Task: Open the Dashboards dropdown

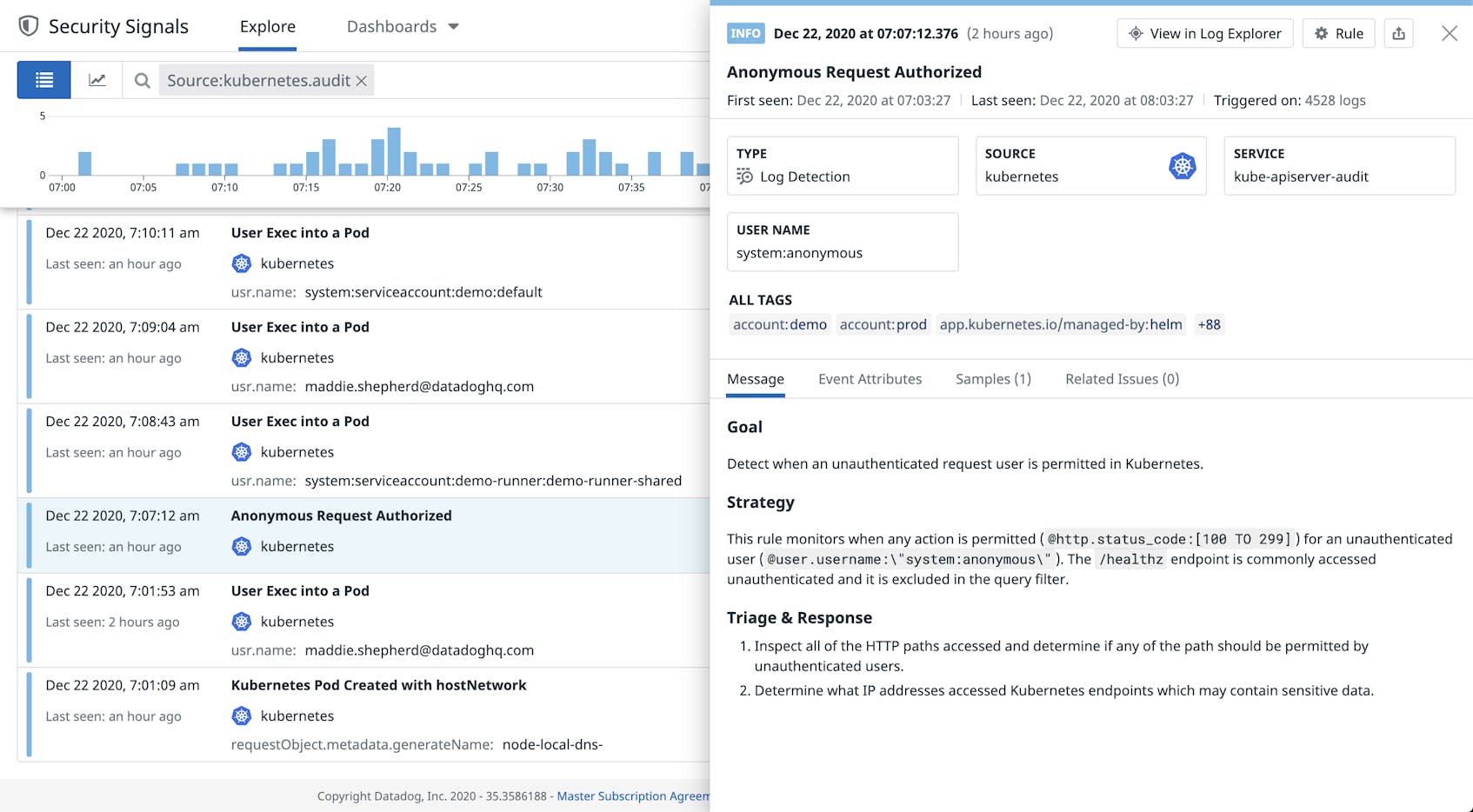Action: pos(403,26)
